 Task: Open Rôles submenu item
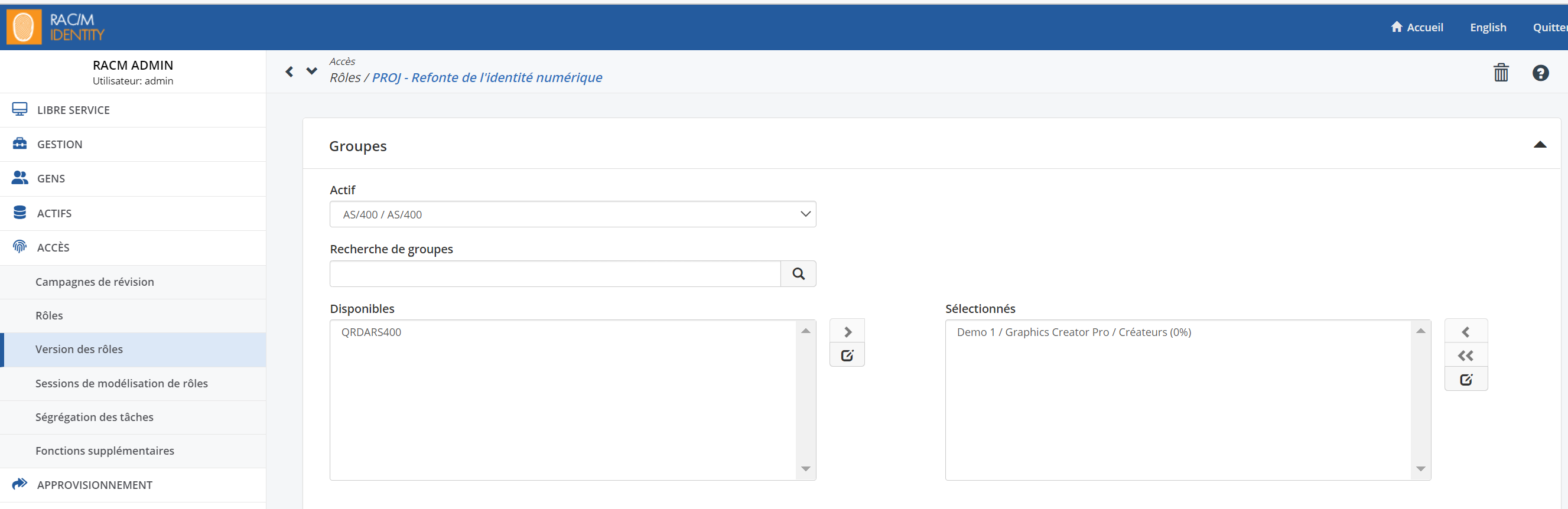click(133, 316)
